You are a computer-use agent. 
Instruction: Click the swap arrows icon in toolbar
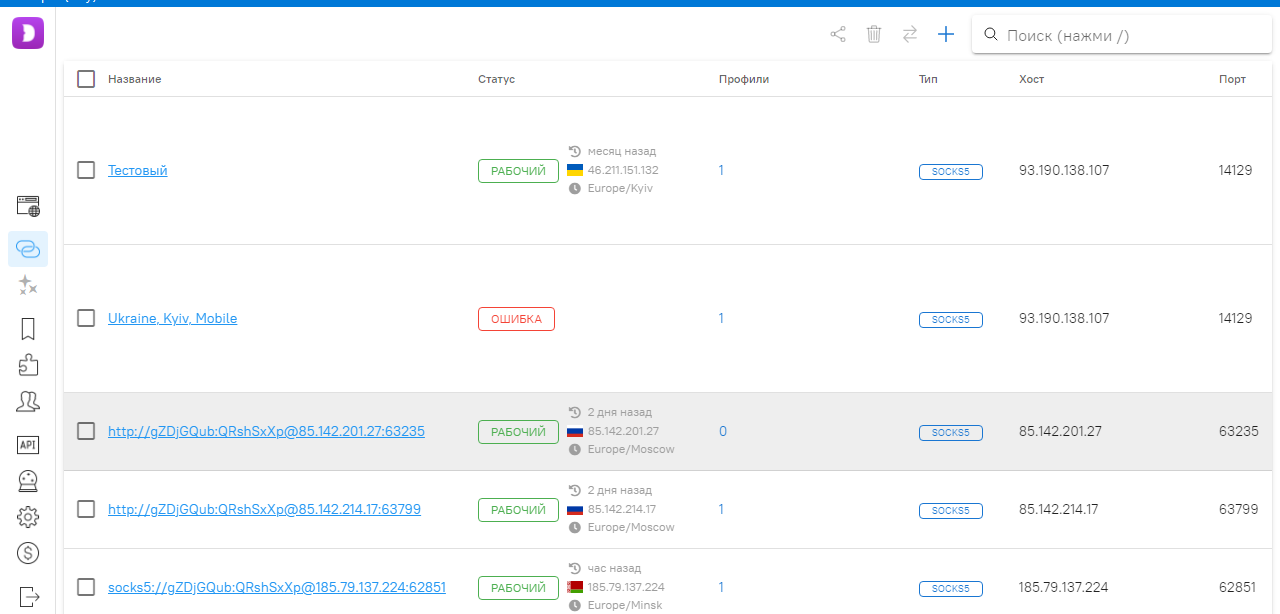910,35
